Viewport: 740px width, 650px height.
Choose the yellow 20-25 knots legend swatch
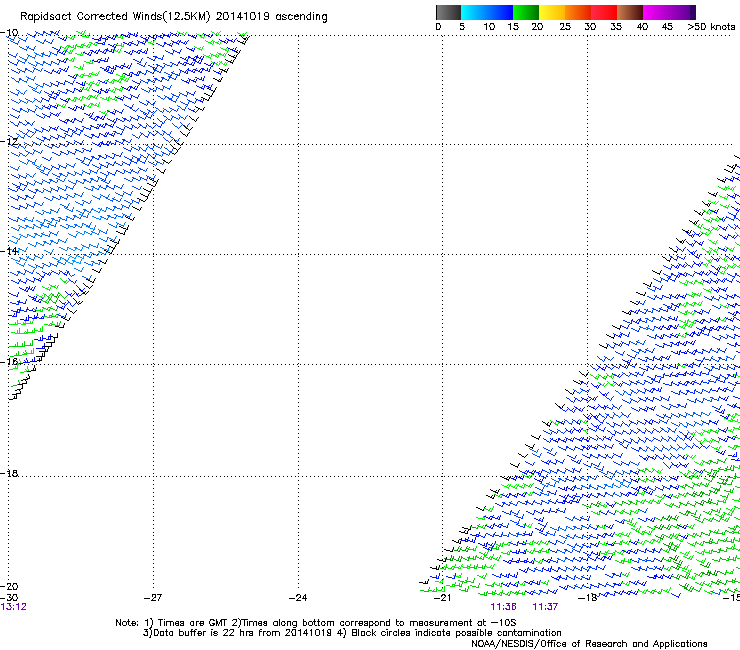552,12
